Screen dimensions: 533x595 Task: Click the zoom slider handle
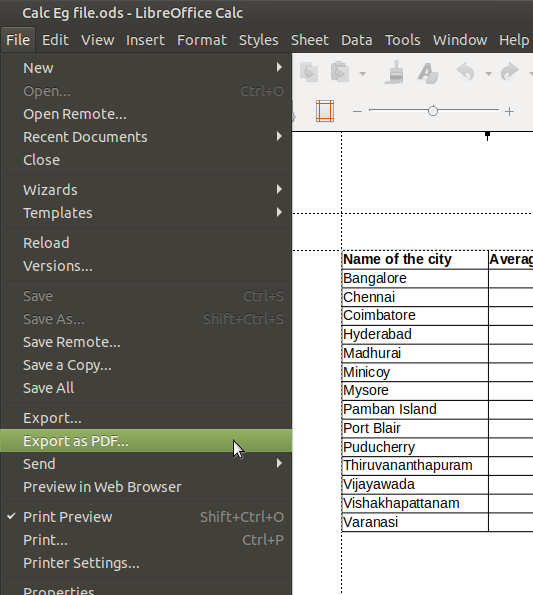433,111
